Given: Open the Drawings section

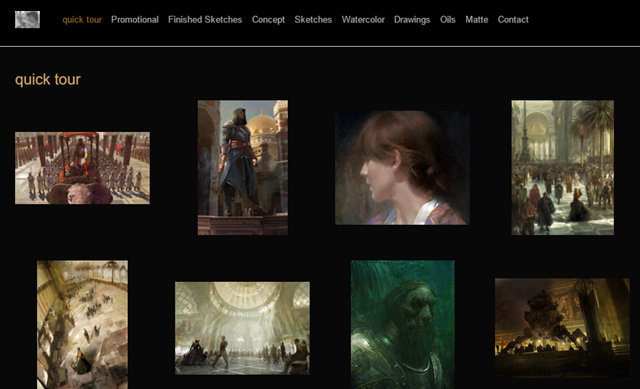Looking at the screenshot, I should [412, 20].
